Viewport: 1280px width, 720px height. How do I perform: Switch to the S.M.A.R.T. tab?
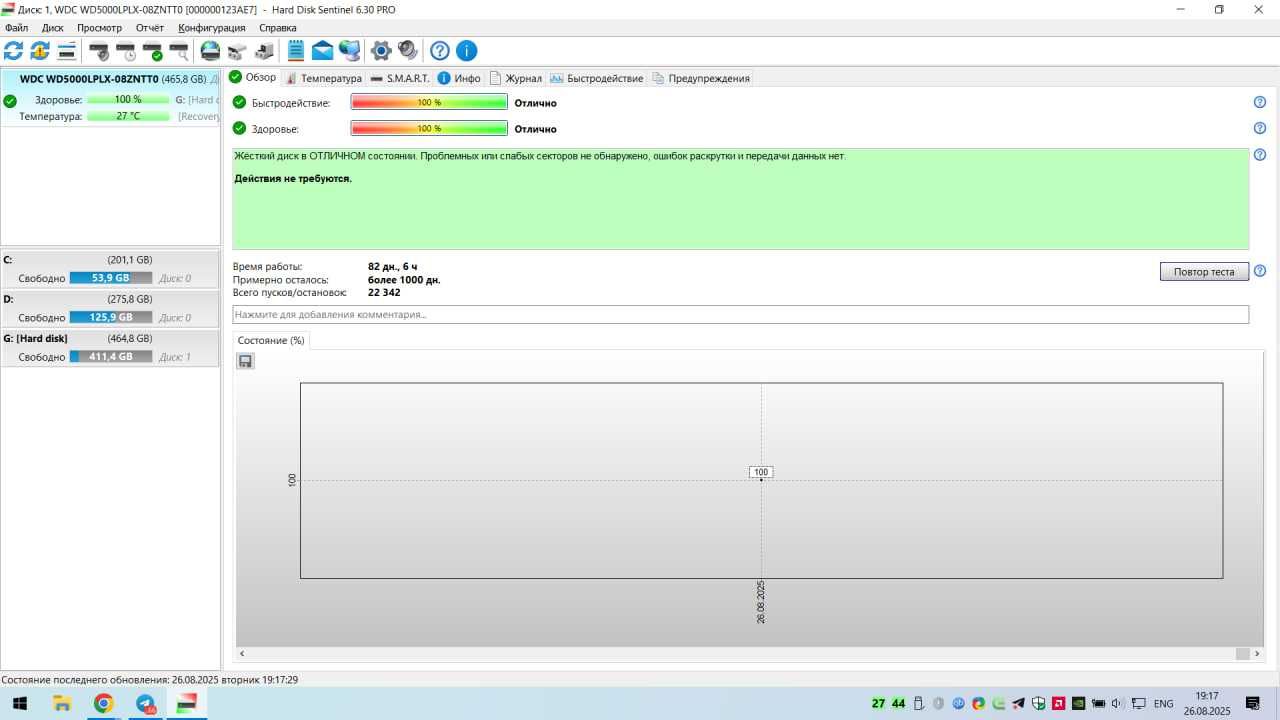pyautogui.click(x=400, y=78)
